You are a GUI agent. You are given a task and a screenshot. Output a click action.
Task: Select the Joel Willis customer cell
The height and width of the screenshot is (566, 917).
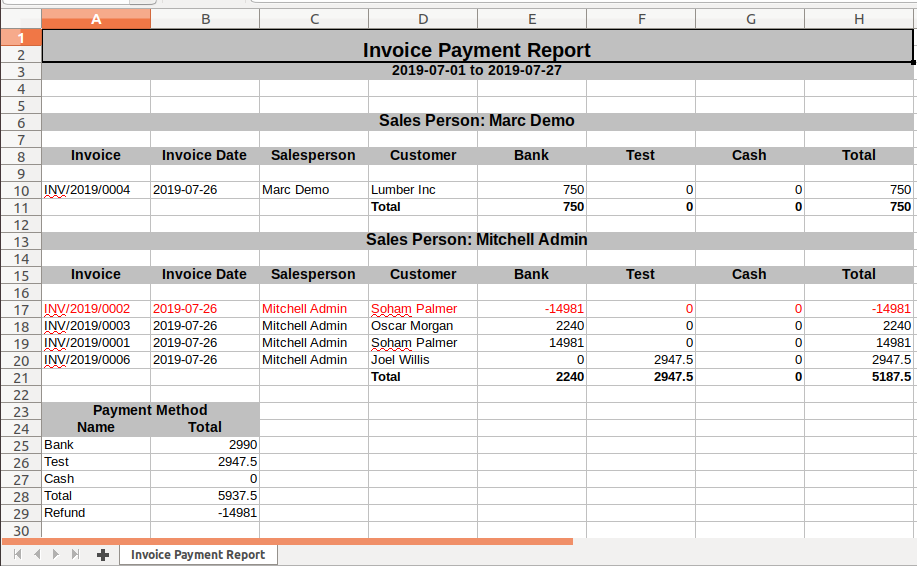(x=423, y=360)
